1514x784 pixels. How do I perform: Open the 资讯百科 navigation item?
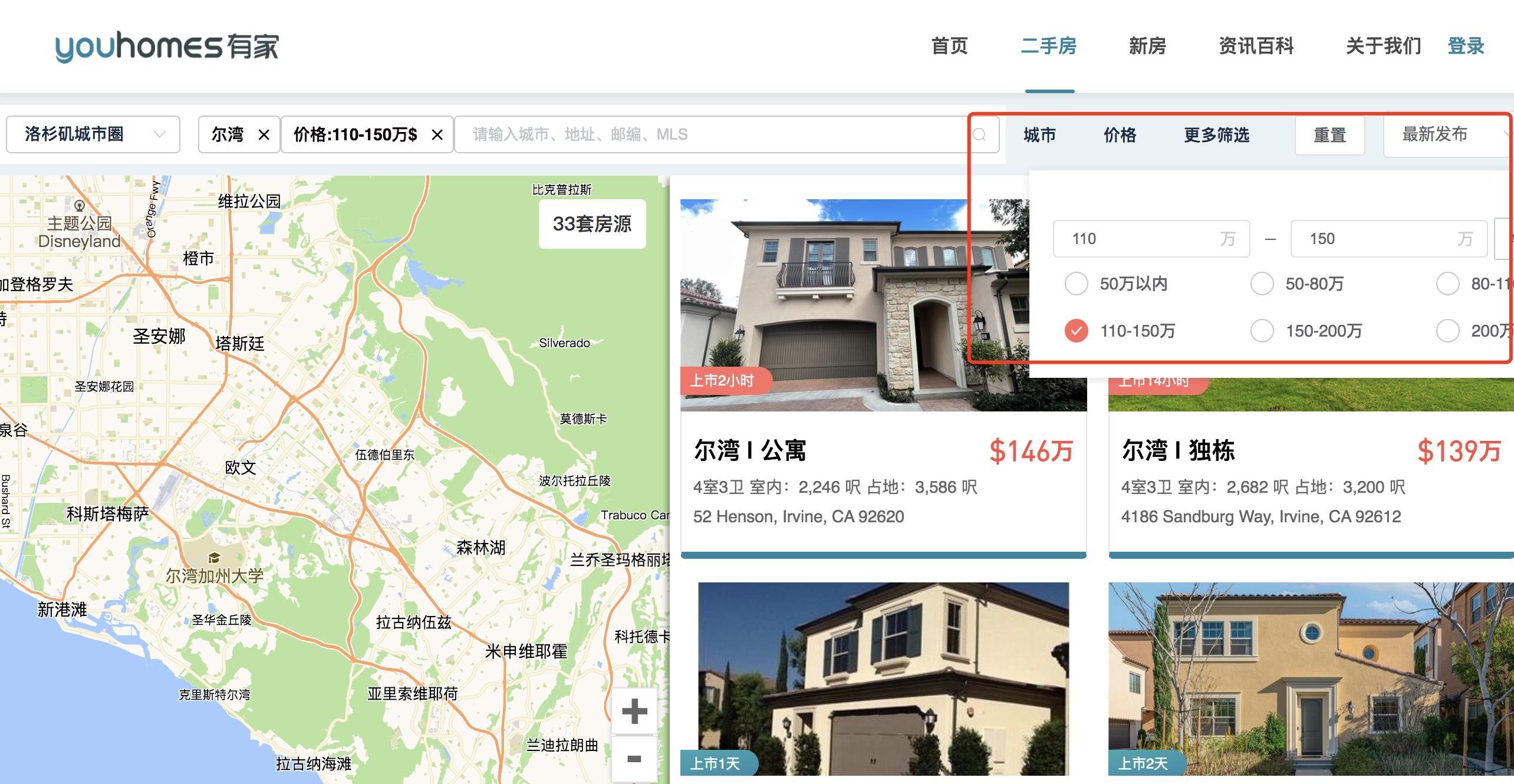1256,46
